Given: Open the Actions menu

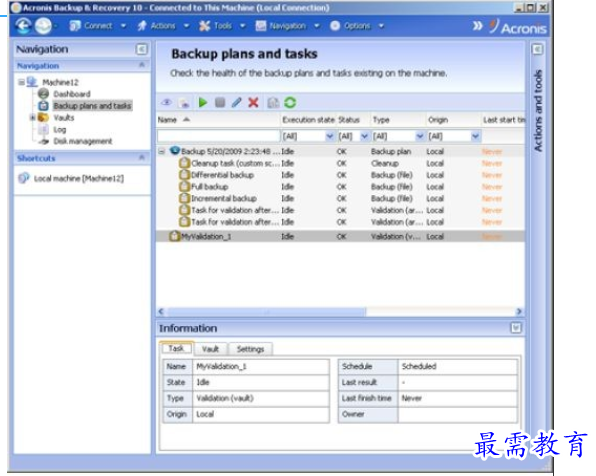Looking at the screenshot, I should 163,26.
